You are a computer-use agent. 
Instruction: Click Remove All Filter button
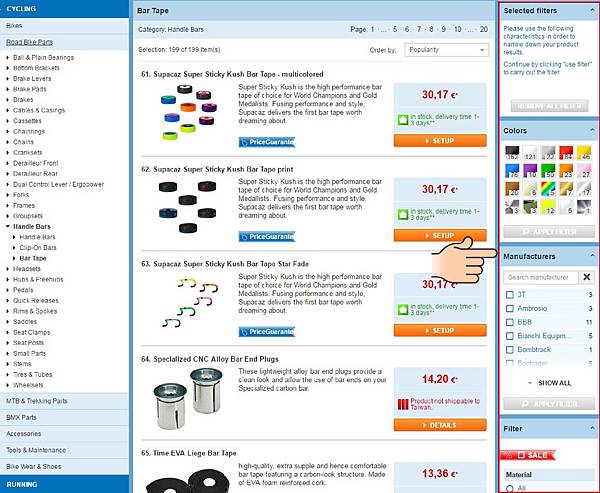(549, 106)
